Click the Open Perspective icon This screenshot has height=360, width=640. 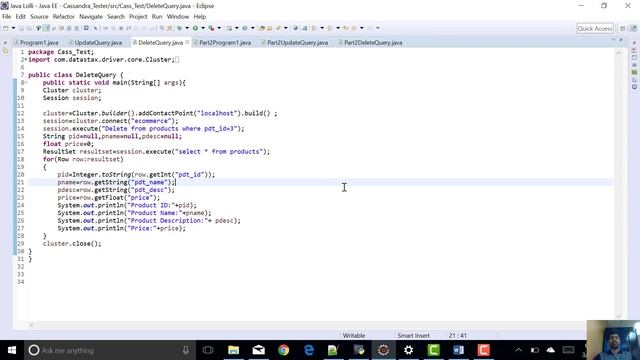pos(622,29)
